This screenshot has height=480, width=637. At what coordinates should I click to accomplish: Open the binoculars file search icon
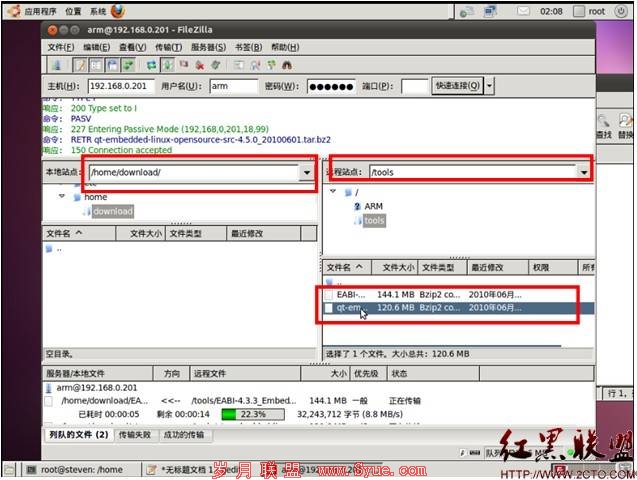tap(287, 65)
